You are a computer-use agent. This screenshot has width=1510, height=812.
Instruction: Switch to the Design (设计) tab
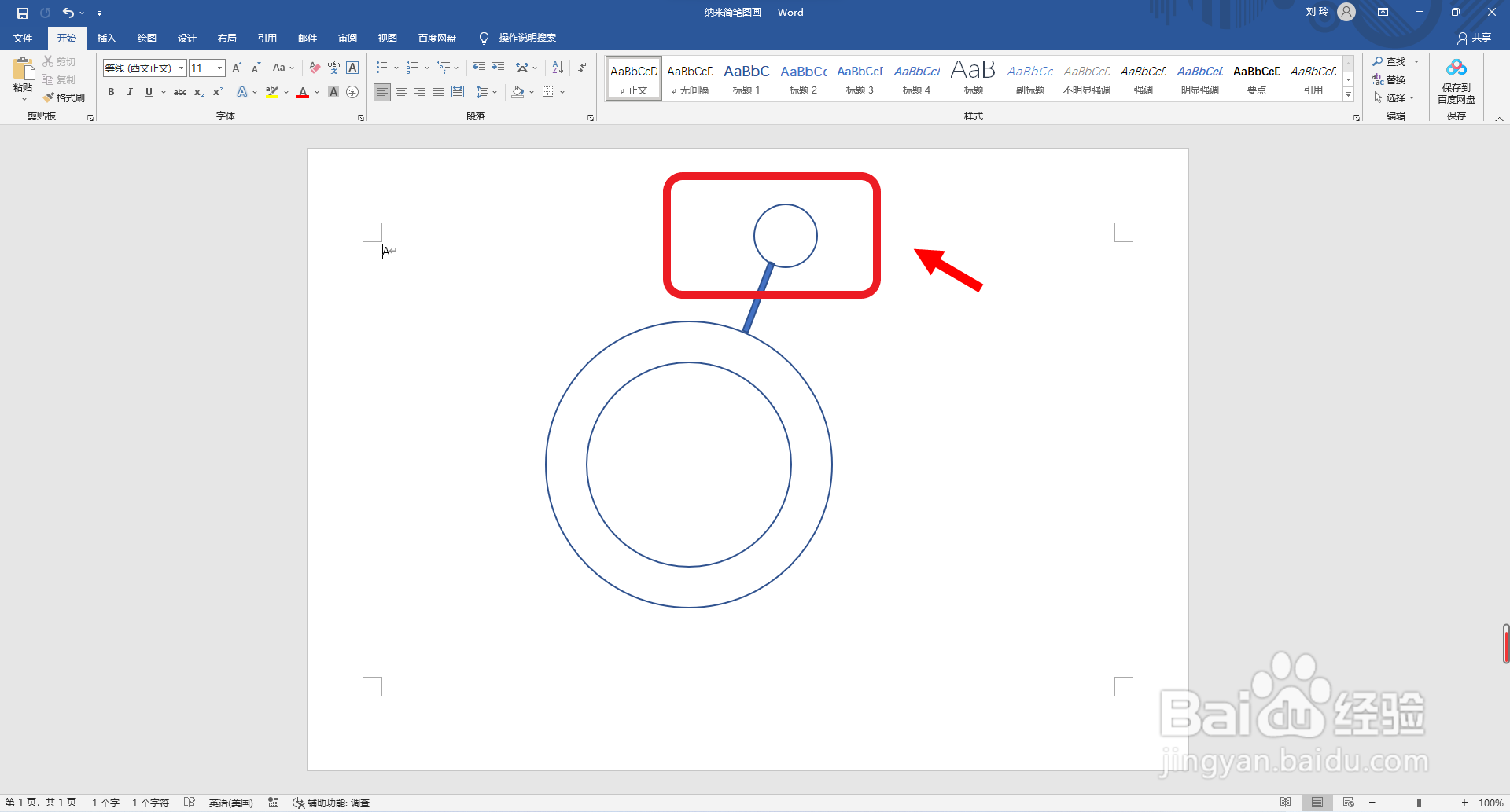[187, 38]
